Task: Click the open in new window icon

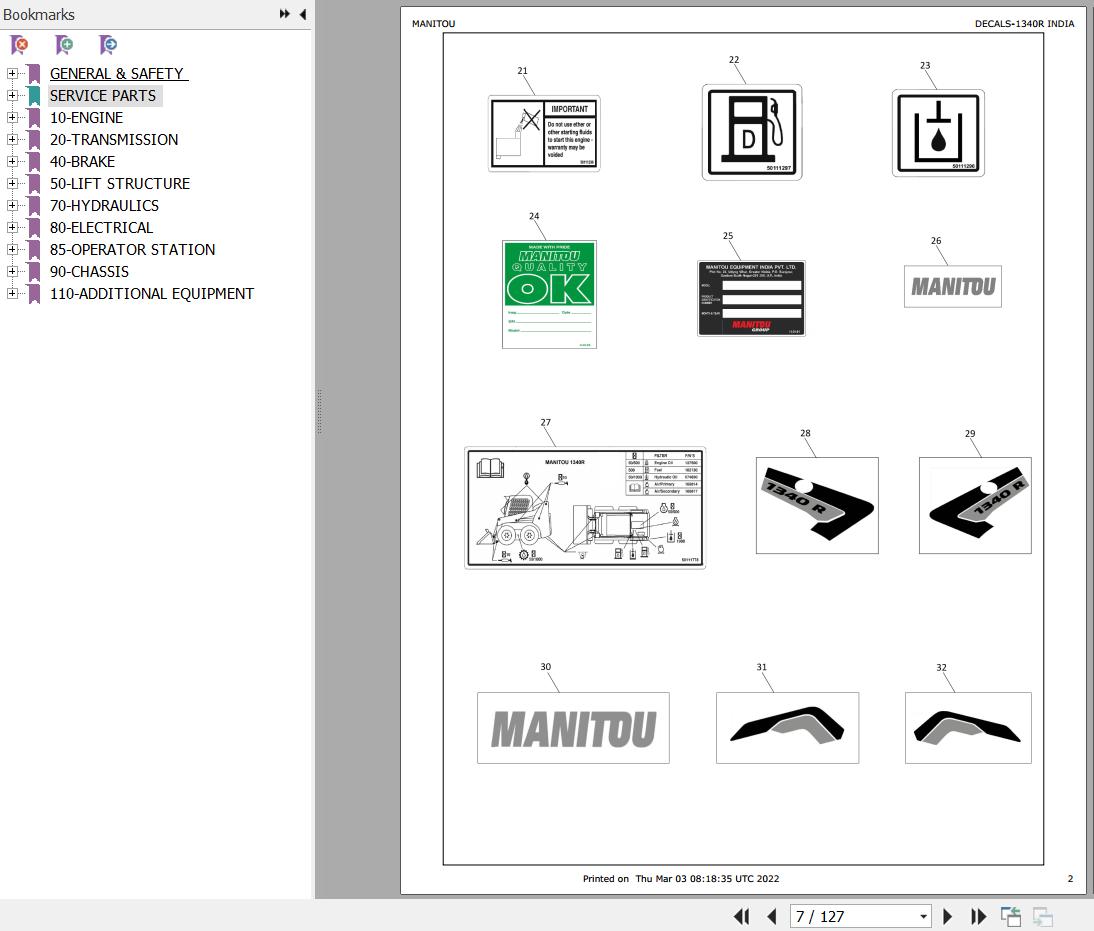Action: pyautogui.click(x=1010, y=916)
